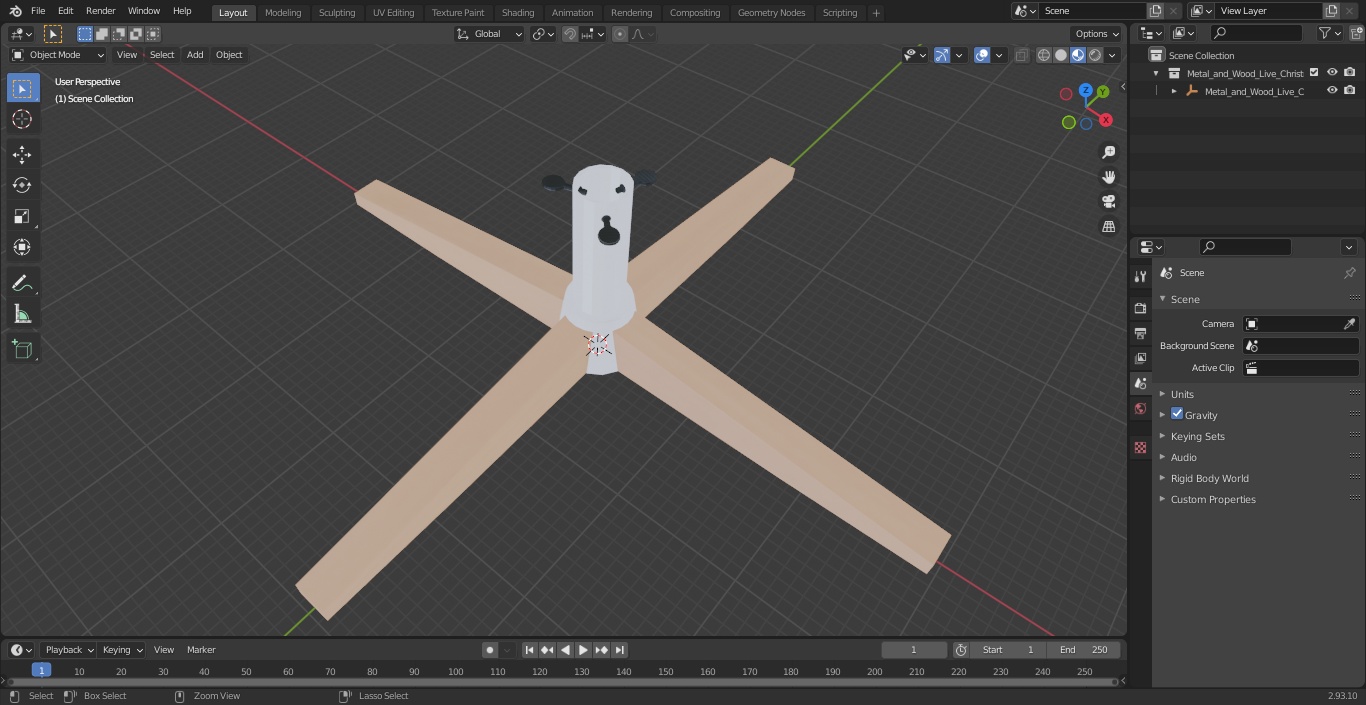The height and width of the screenshot is (705, 1366).
Task: Open the Keying dropdown
Action: click(x=122, y=650)
